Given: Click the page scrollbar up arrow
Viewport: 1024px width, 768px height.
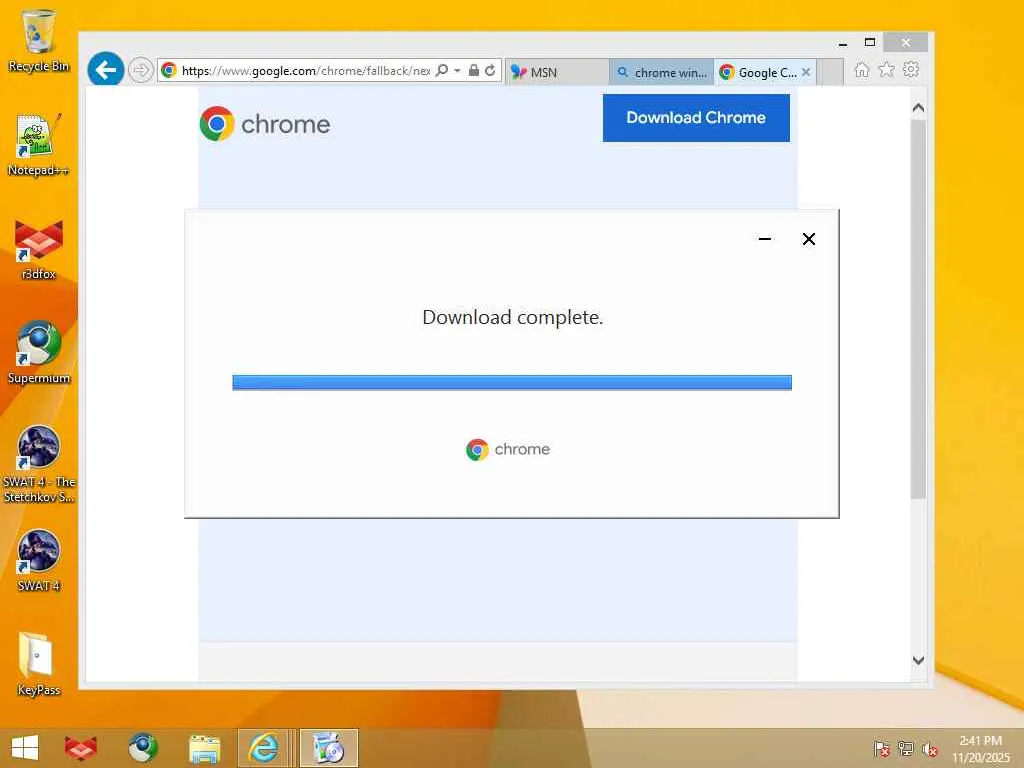Looking at the screenshot, I should pyautogui.click(x=918, y=108).
